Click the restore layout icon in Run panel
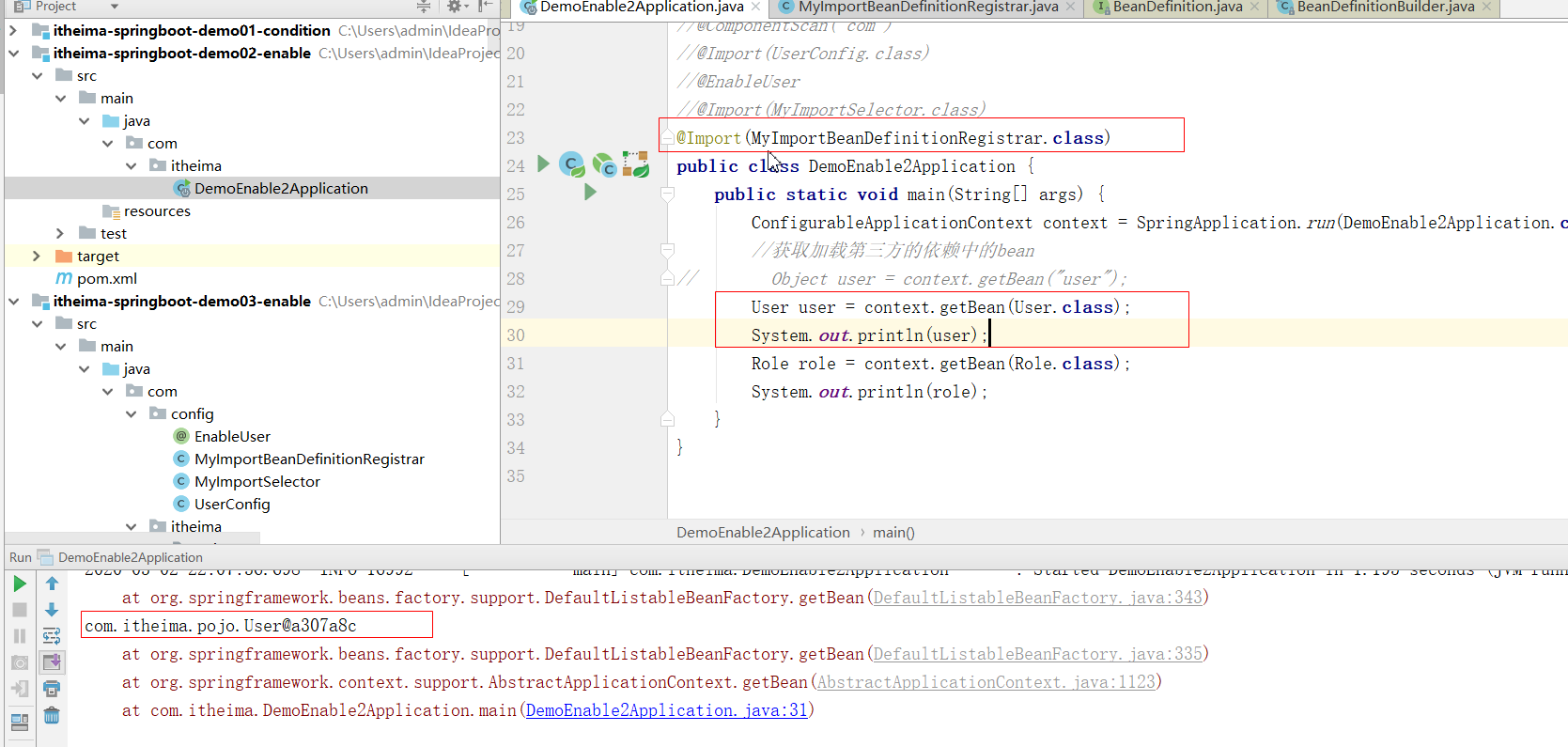1568x747 pixels. pyautogui.click(x=19, y=722)
